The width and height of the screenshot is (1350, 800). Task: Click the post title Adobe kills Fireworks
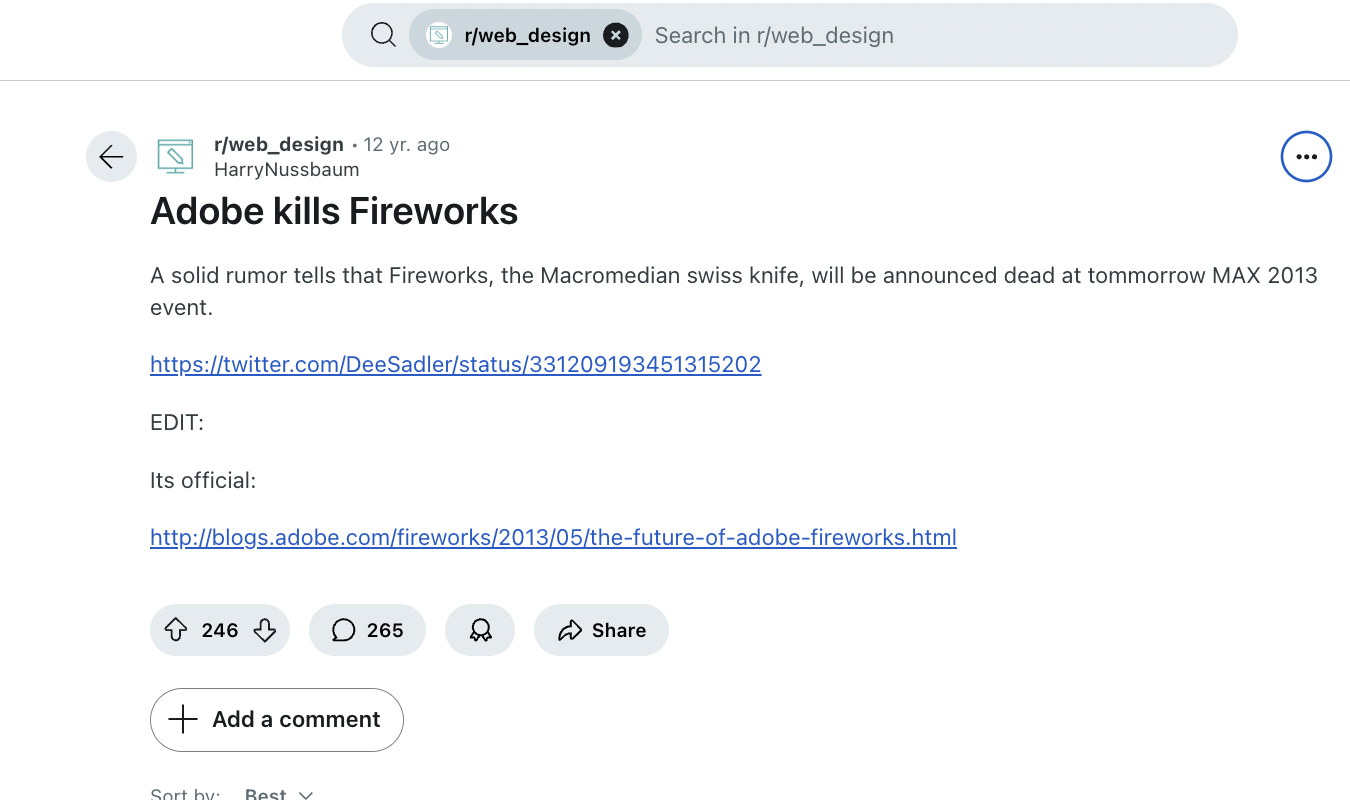334,211
